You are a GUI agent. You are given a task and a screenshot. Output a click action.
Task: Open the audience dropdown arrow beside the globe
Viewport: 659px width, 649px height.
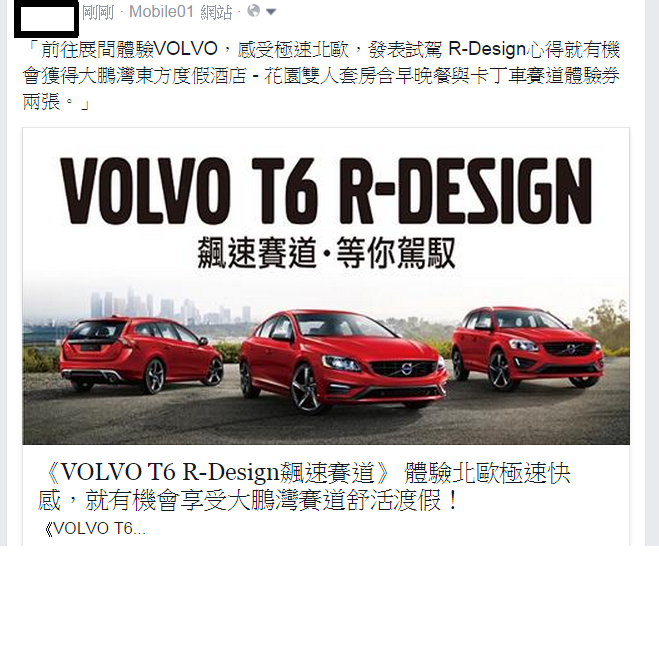271,12
